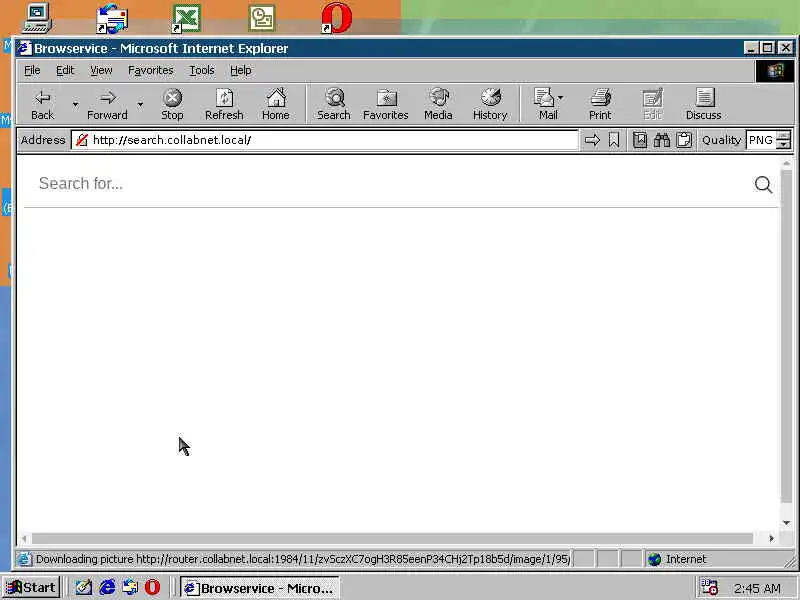The height and width of the screenshot is (600, 800).
Task: Open the Favorites menu
Action: coord(151,70)
